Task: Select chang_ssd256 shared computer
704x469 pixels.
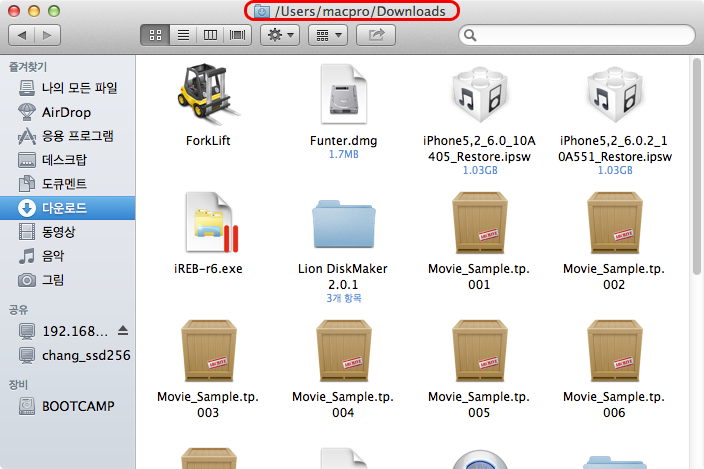Action: click(67, 355)
